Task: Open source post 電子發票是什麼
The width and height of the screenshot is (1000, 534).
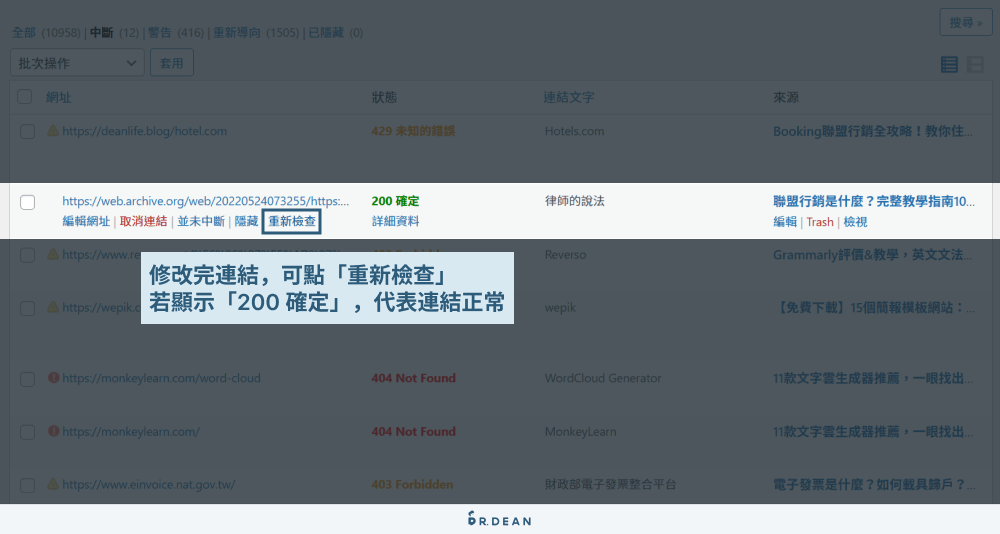Action: pyautogui.click(x=874, y=485)
